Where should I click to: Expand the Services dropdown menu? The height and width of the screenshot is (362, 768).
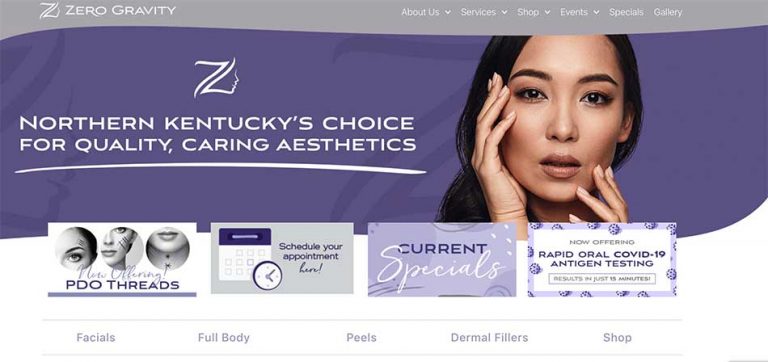(x=483, y=12)
